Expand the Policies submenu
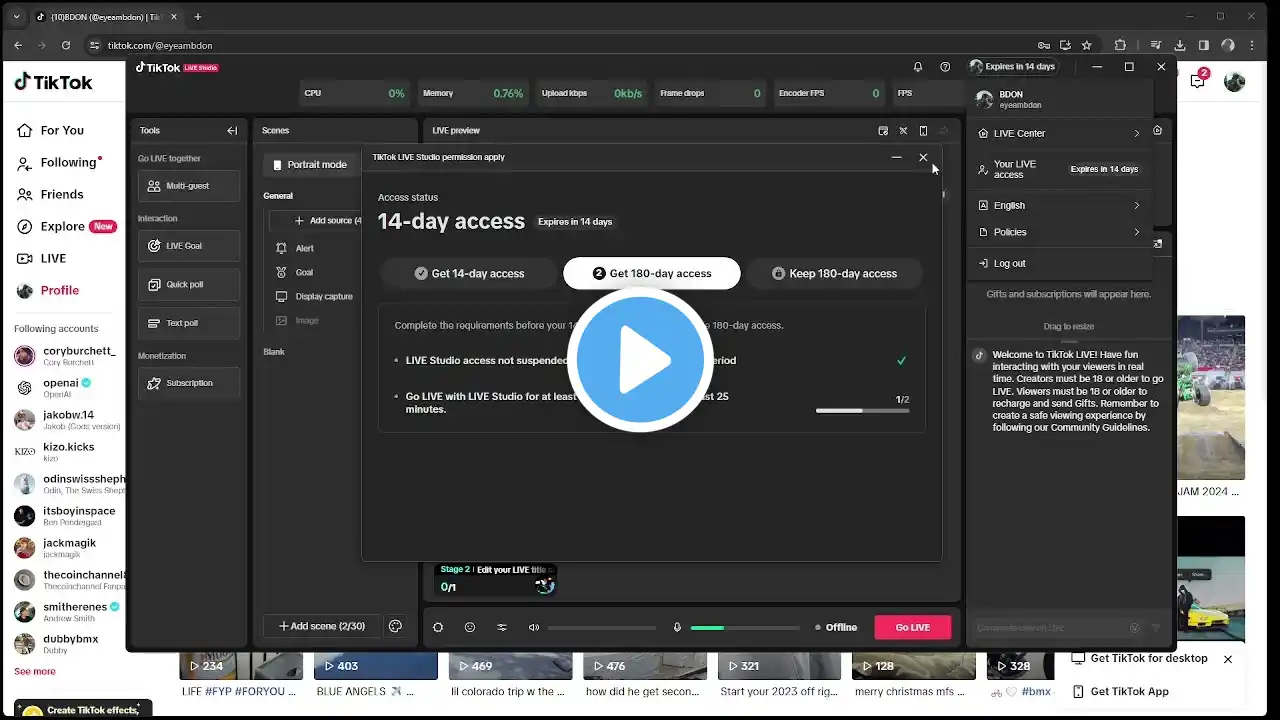 (x=1059, y=232)
